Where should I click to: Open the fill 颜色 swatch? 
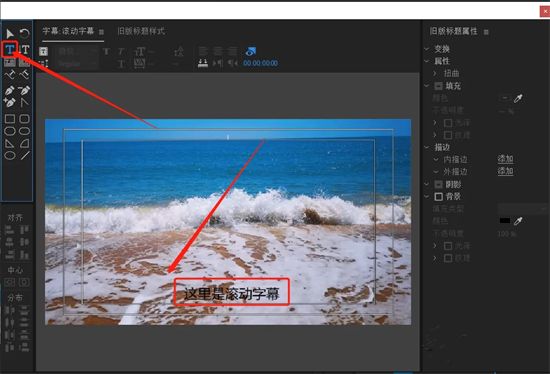point(505,98)
